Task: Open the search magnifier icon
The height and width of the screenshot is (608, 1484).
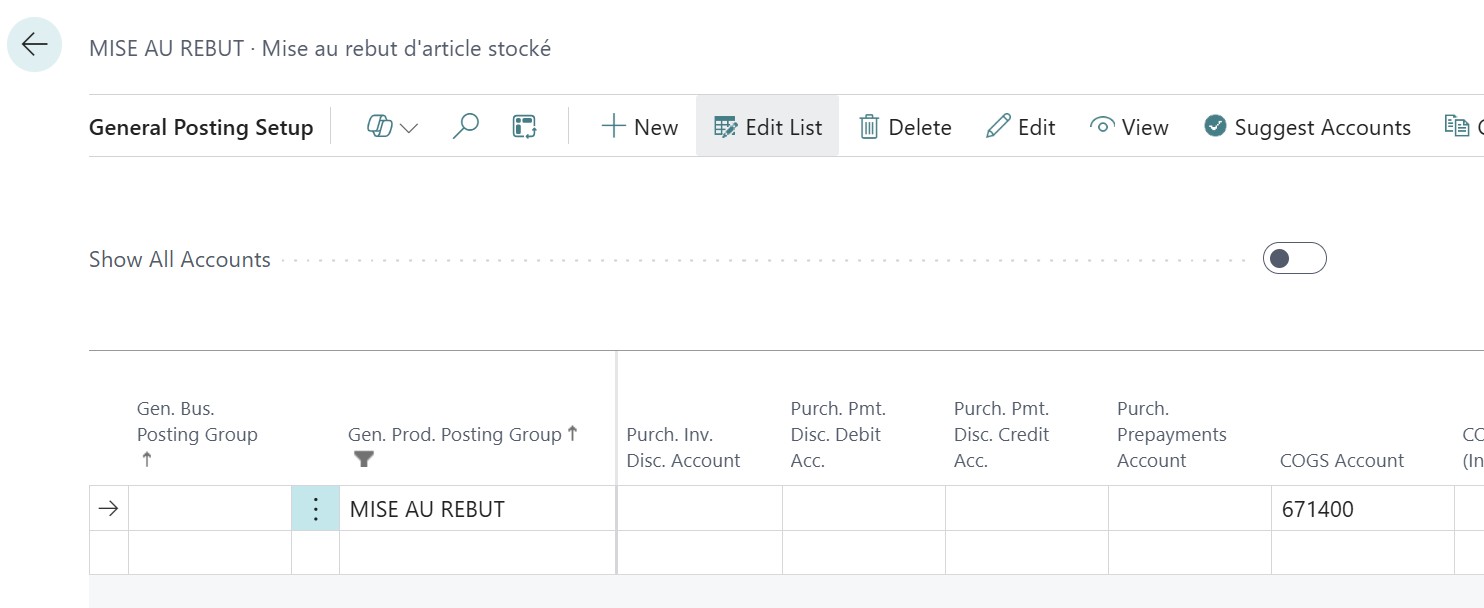Action: point(464,126)
